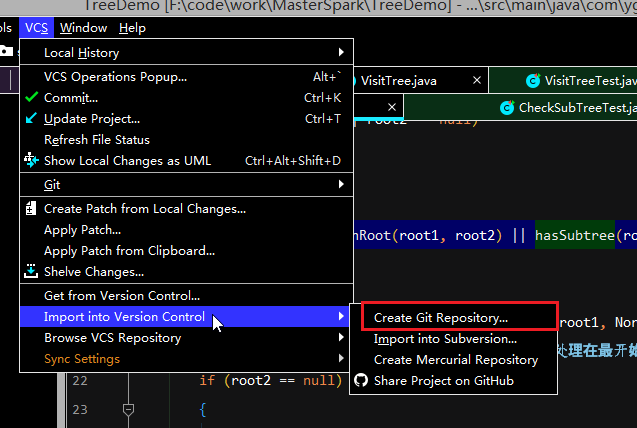The image size is (637, 428).
Task: Click the Create Patch from Local Changes icon
Action: tap(31, 208)
